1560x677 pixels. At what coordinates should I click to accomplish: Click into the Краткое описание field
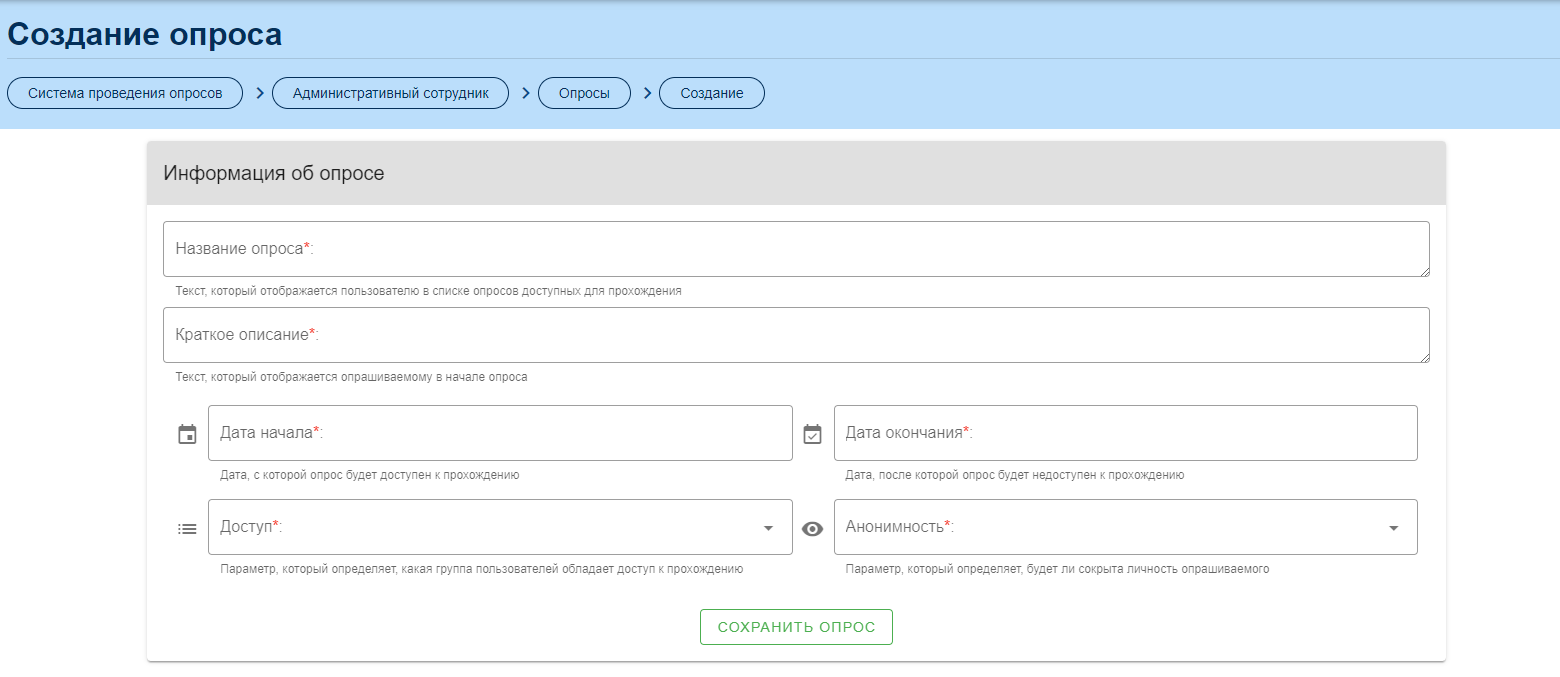[795, 335]
